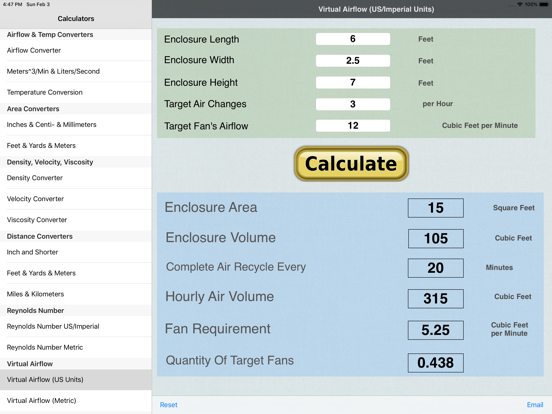Image resolution: width=552 pixels, height=414 pixels.
Task: Click the 4:47 PM clock in status bar
Action: (x=13, y=4)
